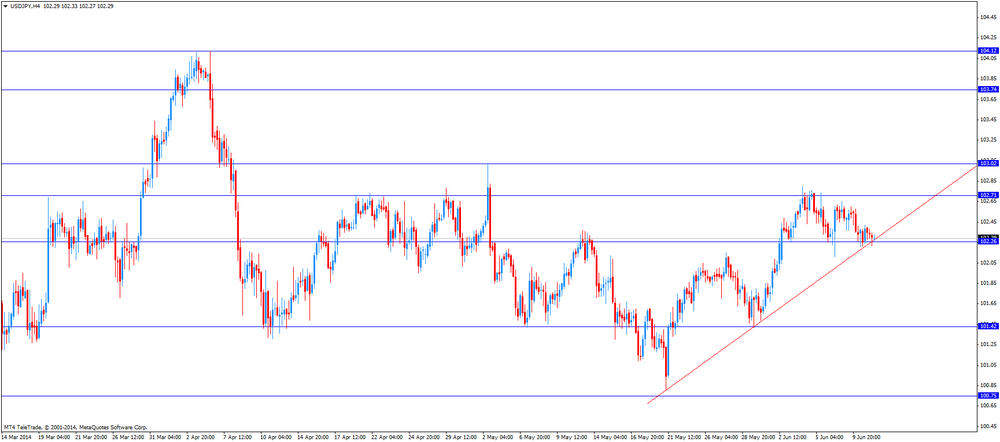The width and height of the screenshot is (1000, 442).
Task: Click the 101.05 price scale value
Action: tap(988, 365)
